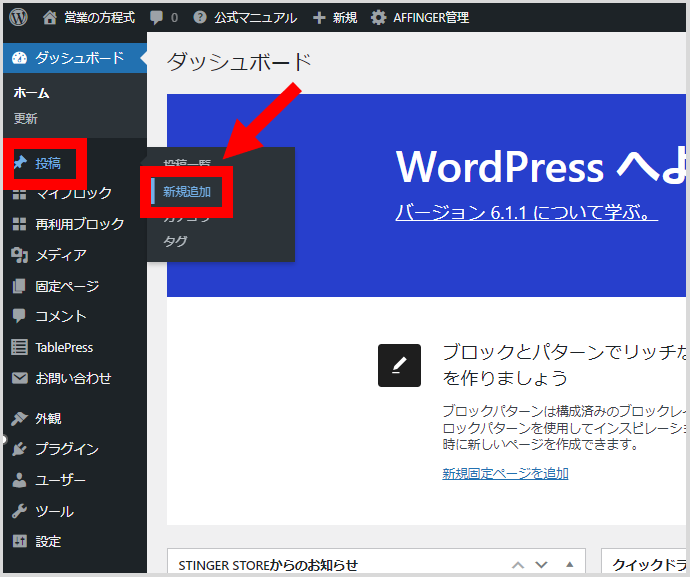The width and height of the screenshot is (690, 577).
Task: Open ツール in sidebar
Action: (x=55, y=511)
